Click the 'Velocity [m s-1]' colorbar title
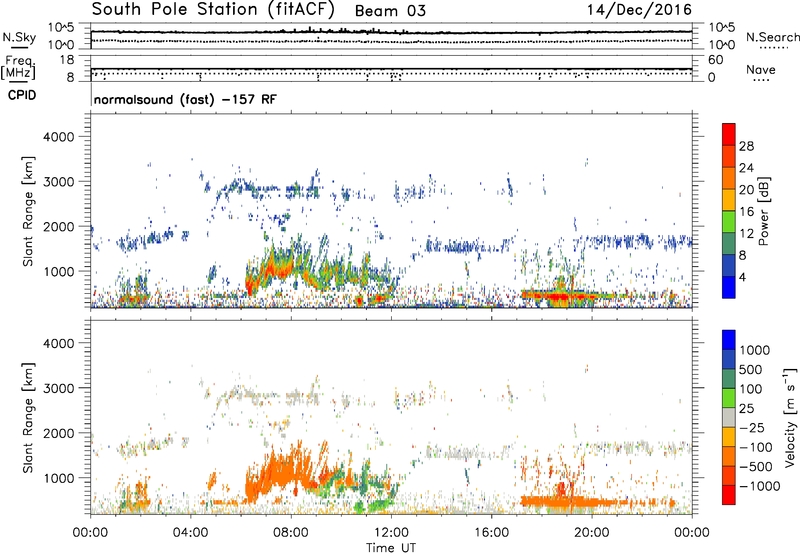The image size is (800, 554). click(x=790, y=417)
